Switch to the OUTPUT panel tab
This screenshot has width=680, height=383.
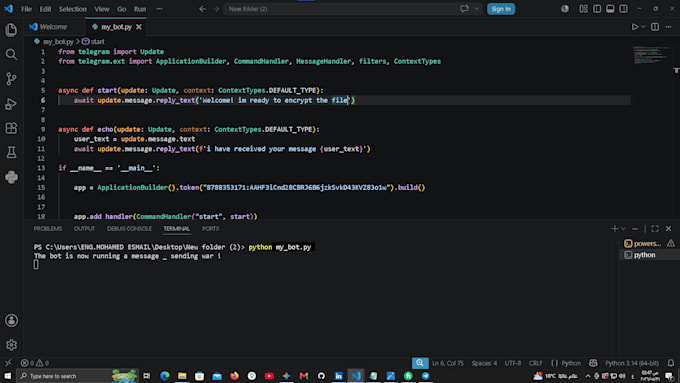84,229
